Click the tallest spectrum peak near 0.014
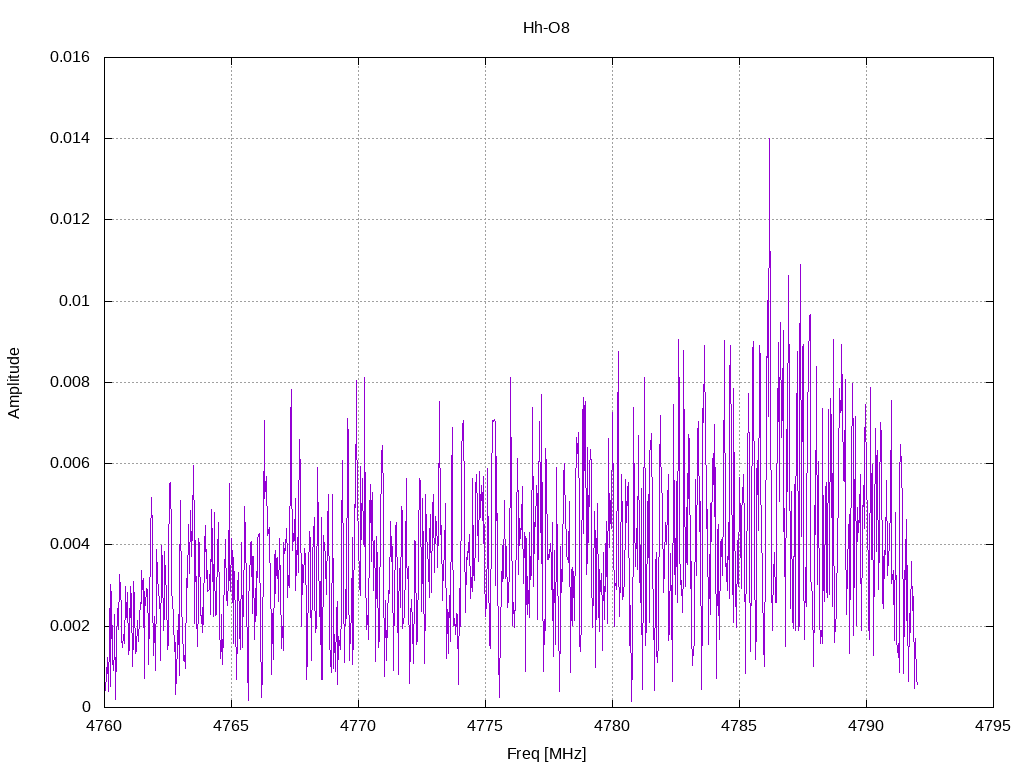1024x768 pixels. click(x=769, y=141)
